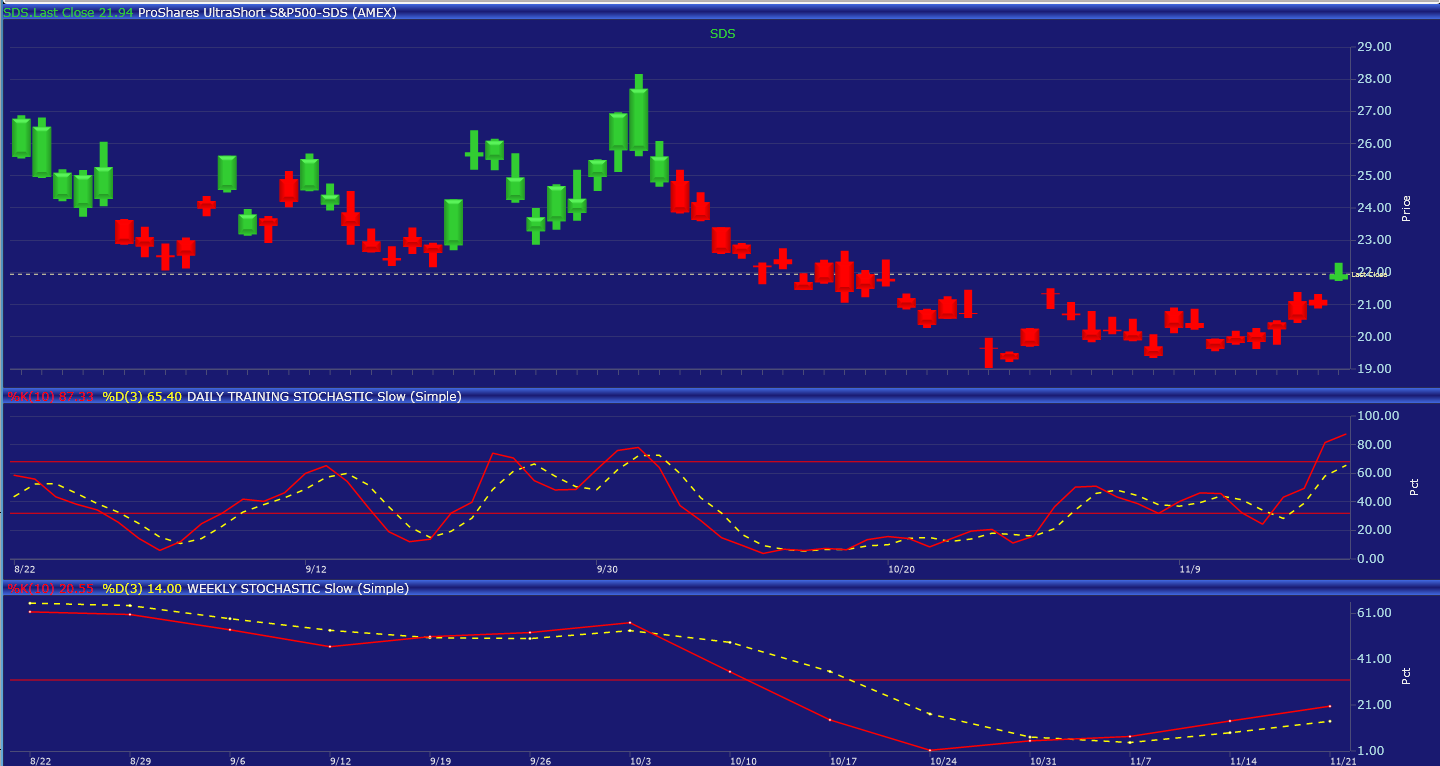Select the ProShares UltraShort S&P500-SDS (AMEX) title

click(x=267, y=12)
